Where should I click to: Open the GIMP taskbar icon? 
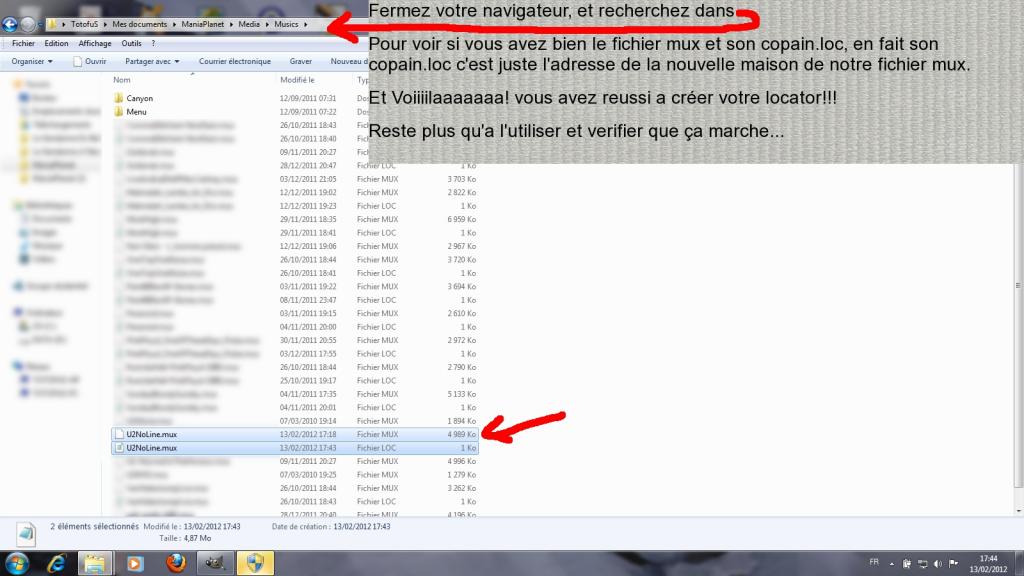(215, 563)
